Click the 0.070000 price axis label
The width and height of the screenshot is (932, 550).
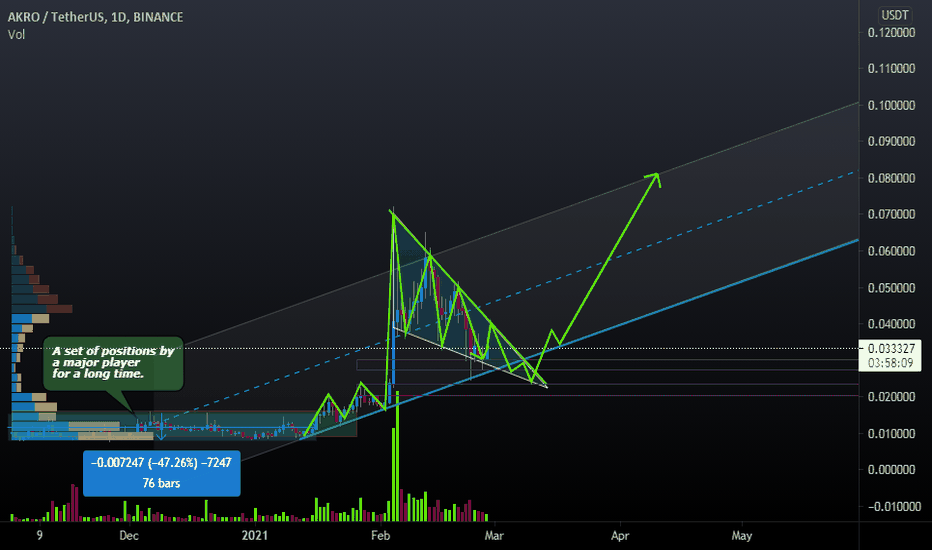click(891, 214)
